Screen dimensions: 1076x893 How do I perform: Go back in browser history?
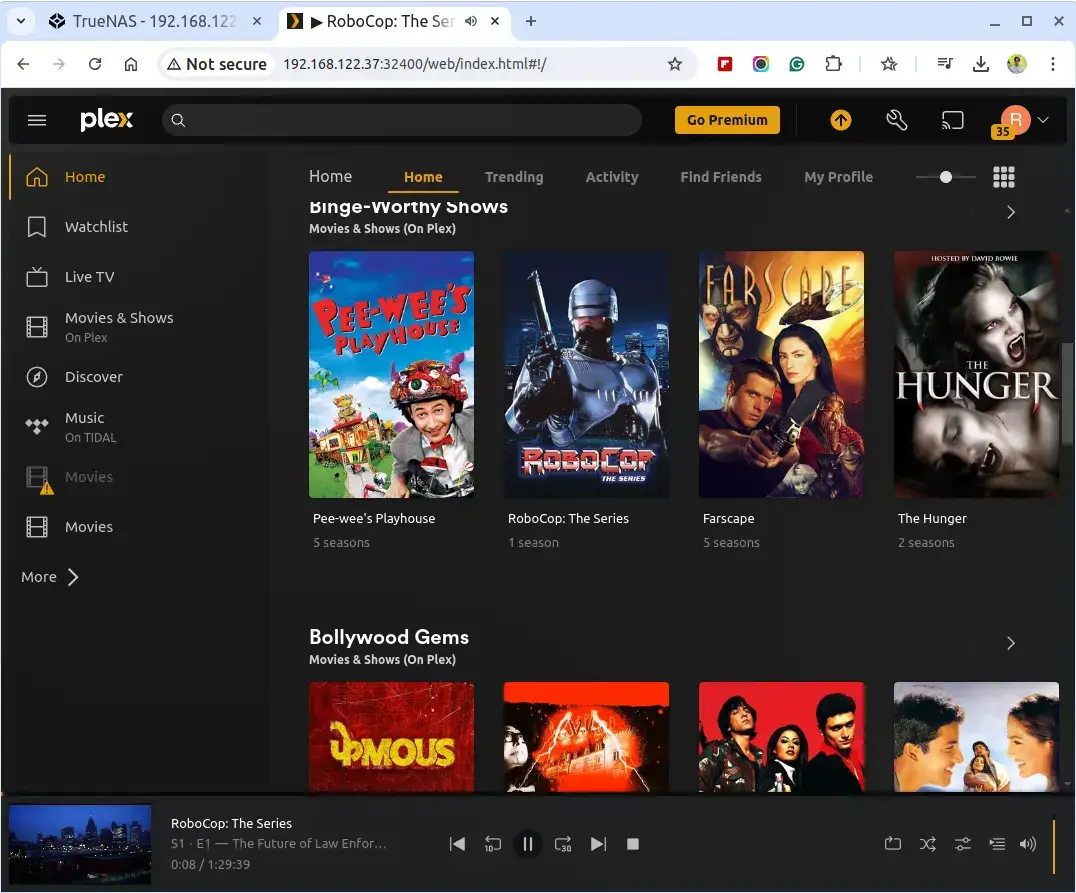23,64
